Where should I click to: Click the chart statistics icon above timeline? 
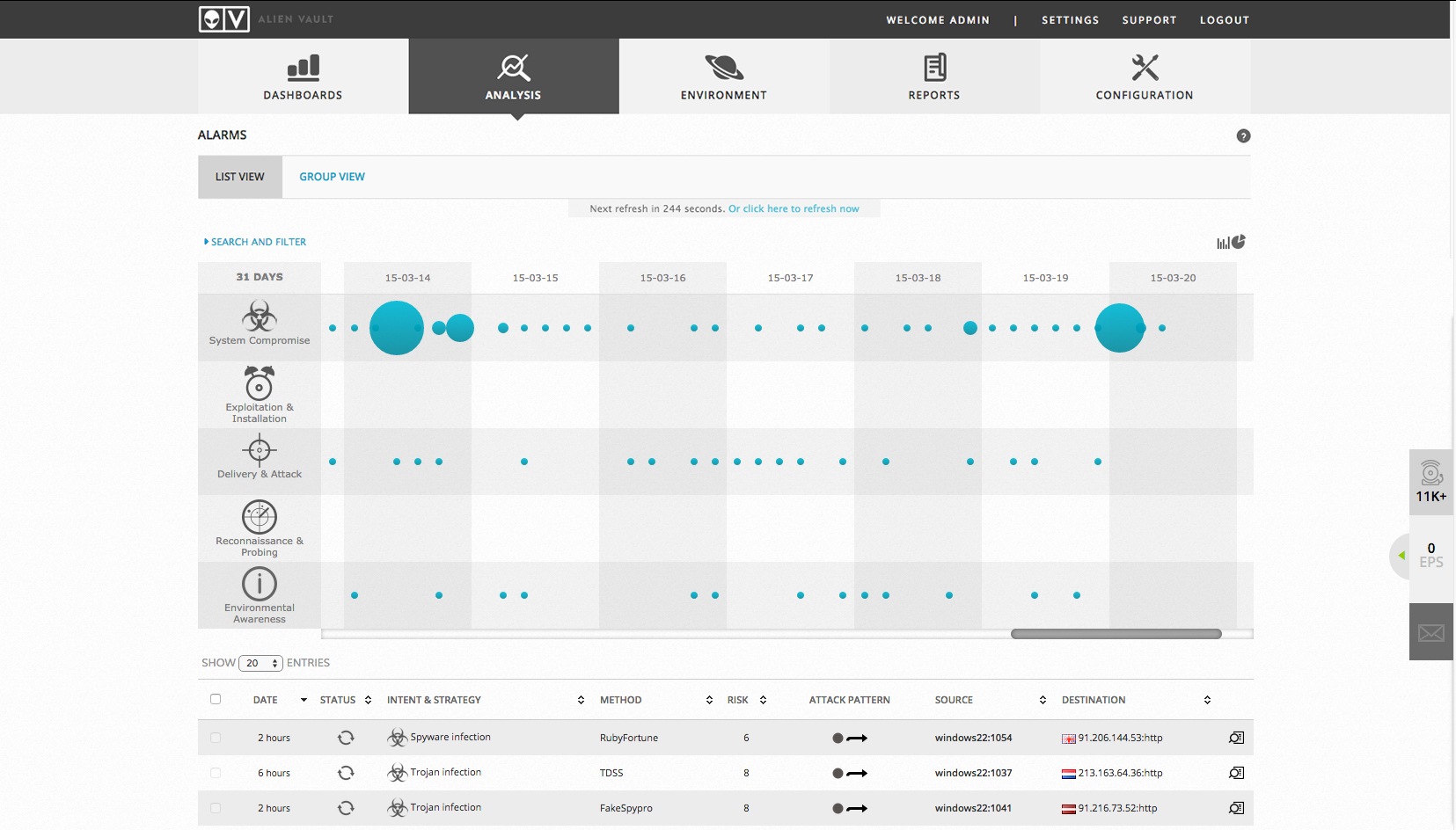pyautogui.click(x=1231, y=242)
